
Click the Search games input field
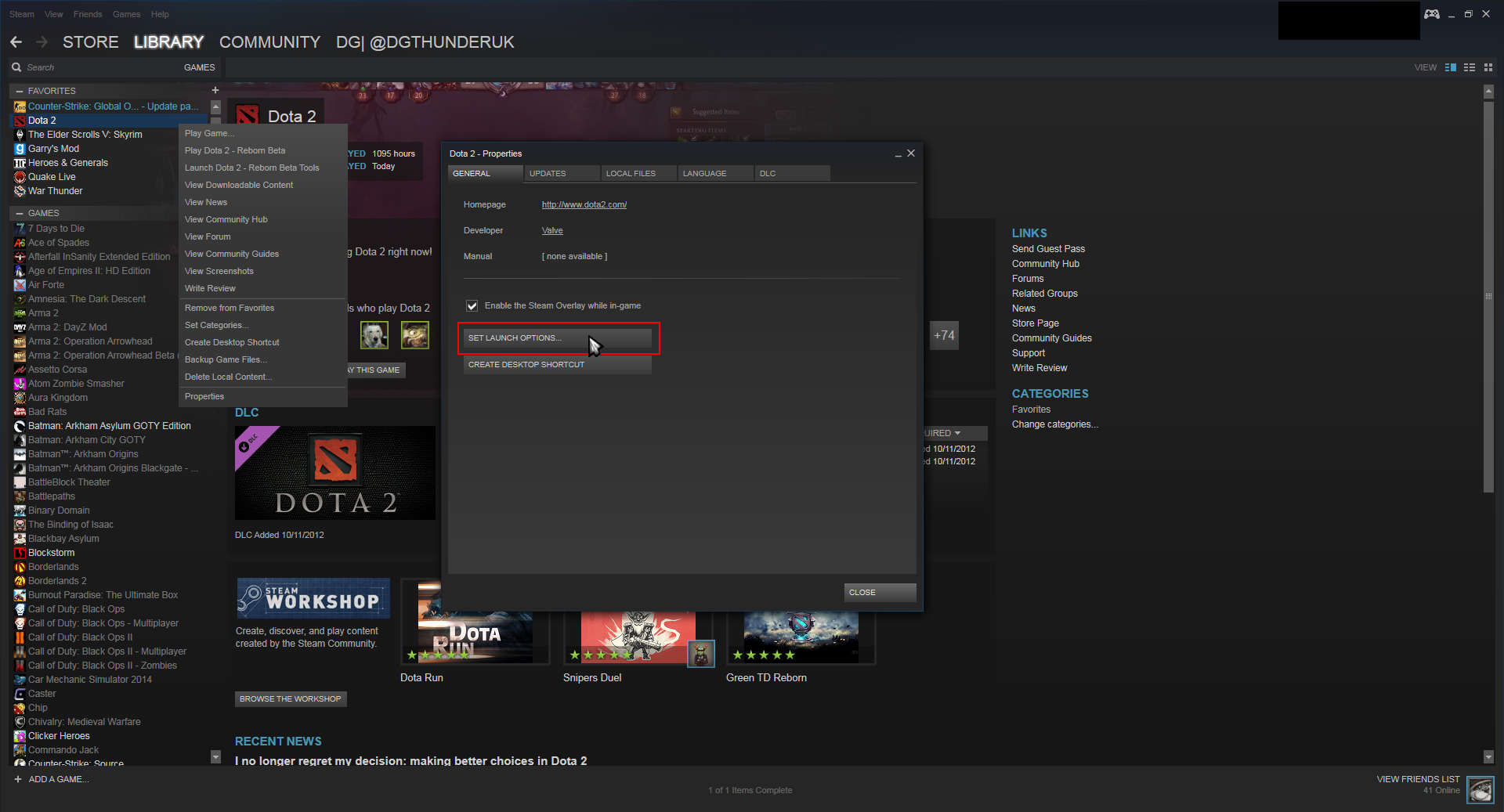pyautogui.click(x=102, y=67)
